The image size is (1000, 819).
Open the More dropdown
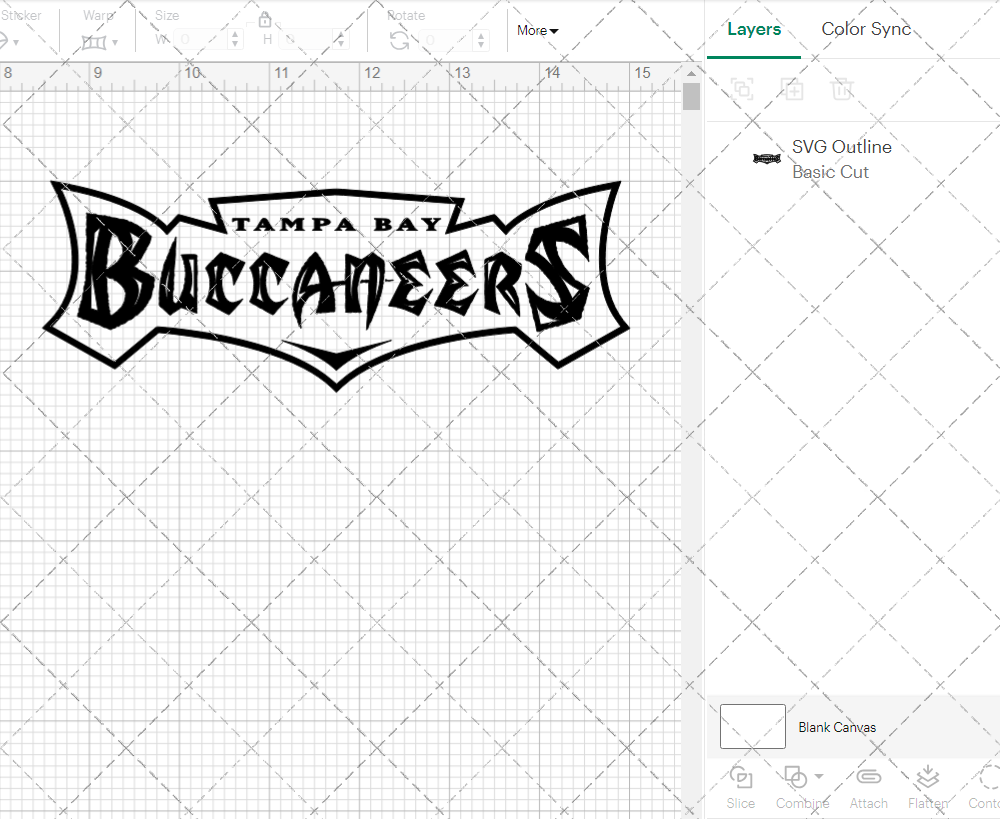pos(537,31)
